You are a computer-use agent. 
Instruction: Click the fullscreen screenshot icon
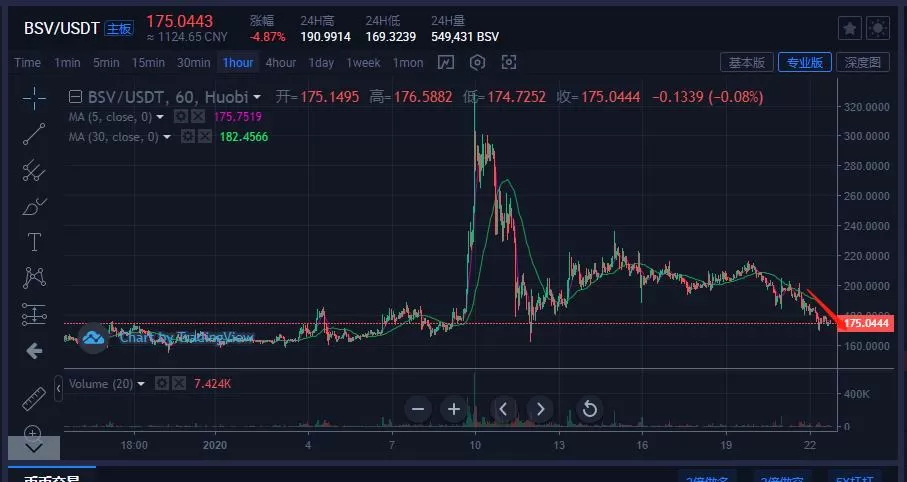click(508, 62)
